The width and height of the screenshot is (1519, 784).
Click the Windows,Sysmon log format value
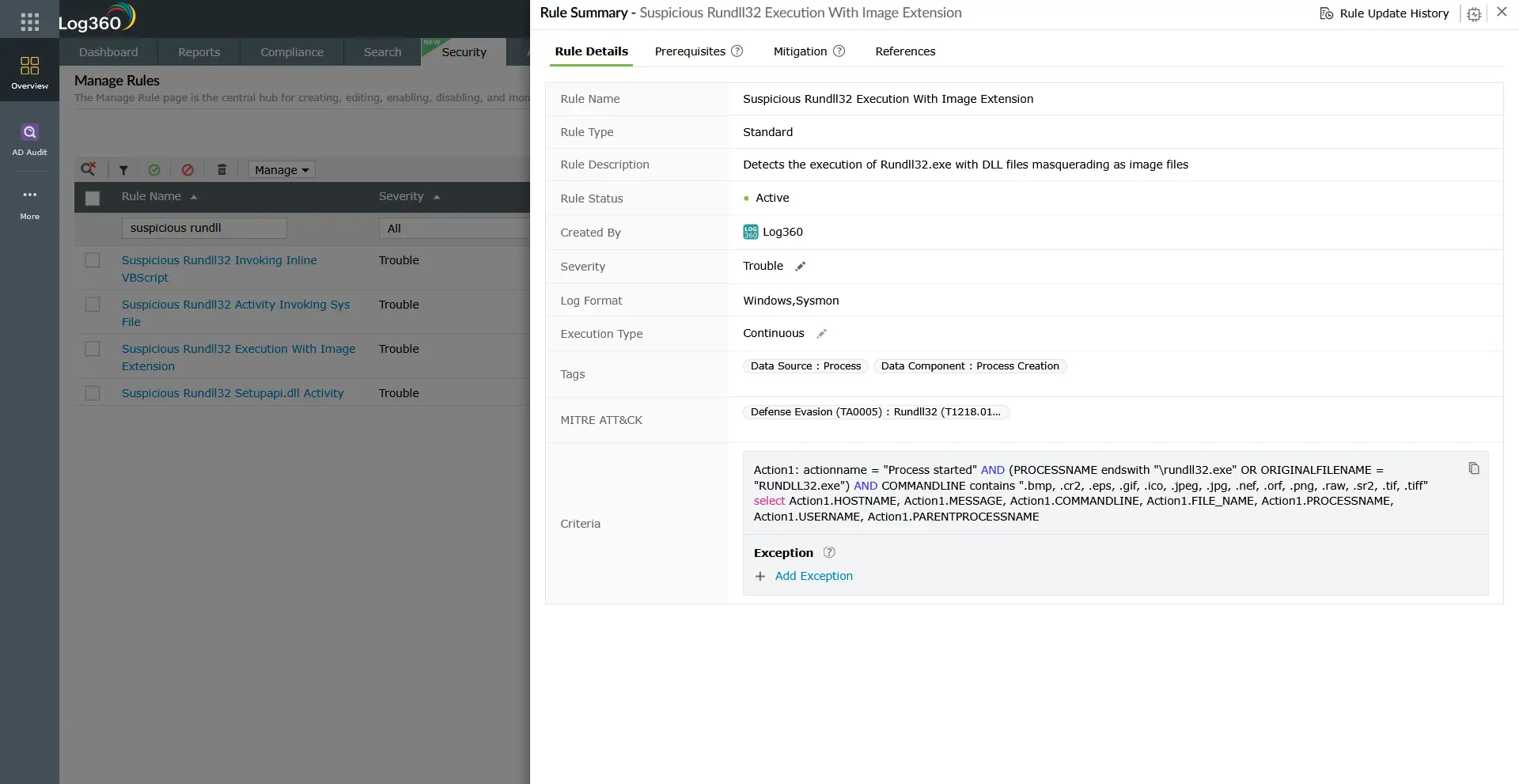[790, 301]
